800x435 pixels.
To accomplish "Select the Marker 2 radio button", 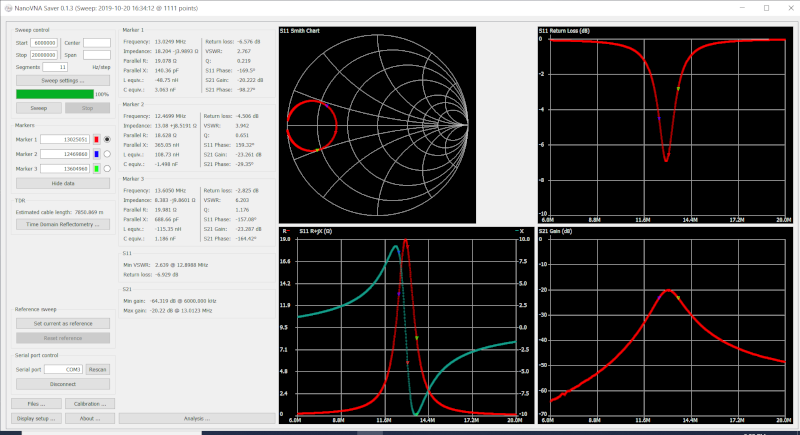I will [106, 154].
